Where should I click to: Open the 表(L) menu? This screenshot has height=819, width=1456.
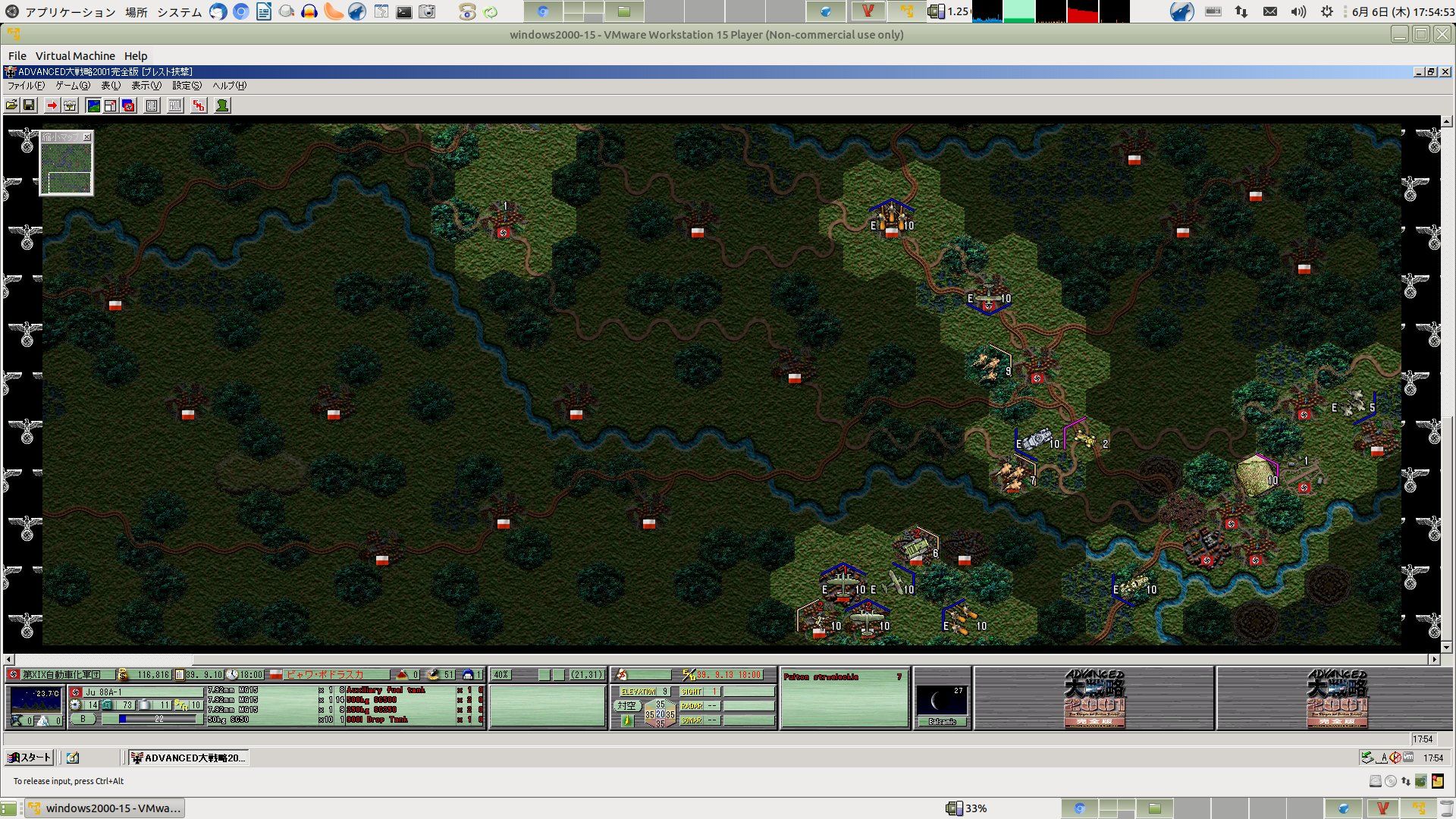point(111,86)
